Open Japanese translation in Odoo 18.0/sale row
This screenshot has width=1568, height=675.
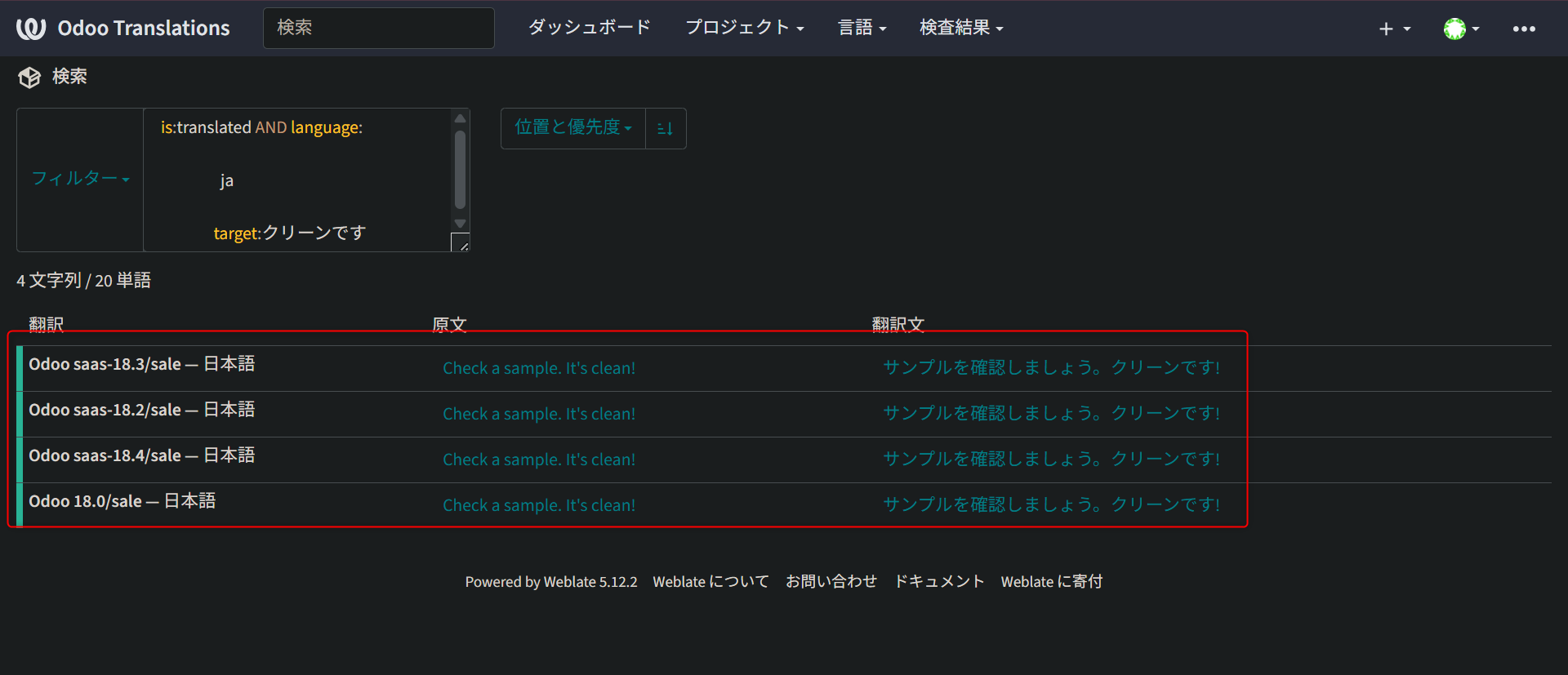1052,505
